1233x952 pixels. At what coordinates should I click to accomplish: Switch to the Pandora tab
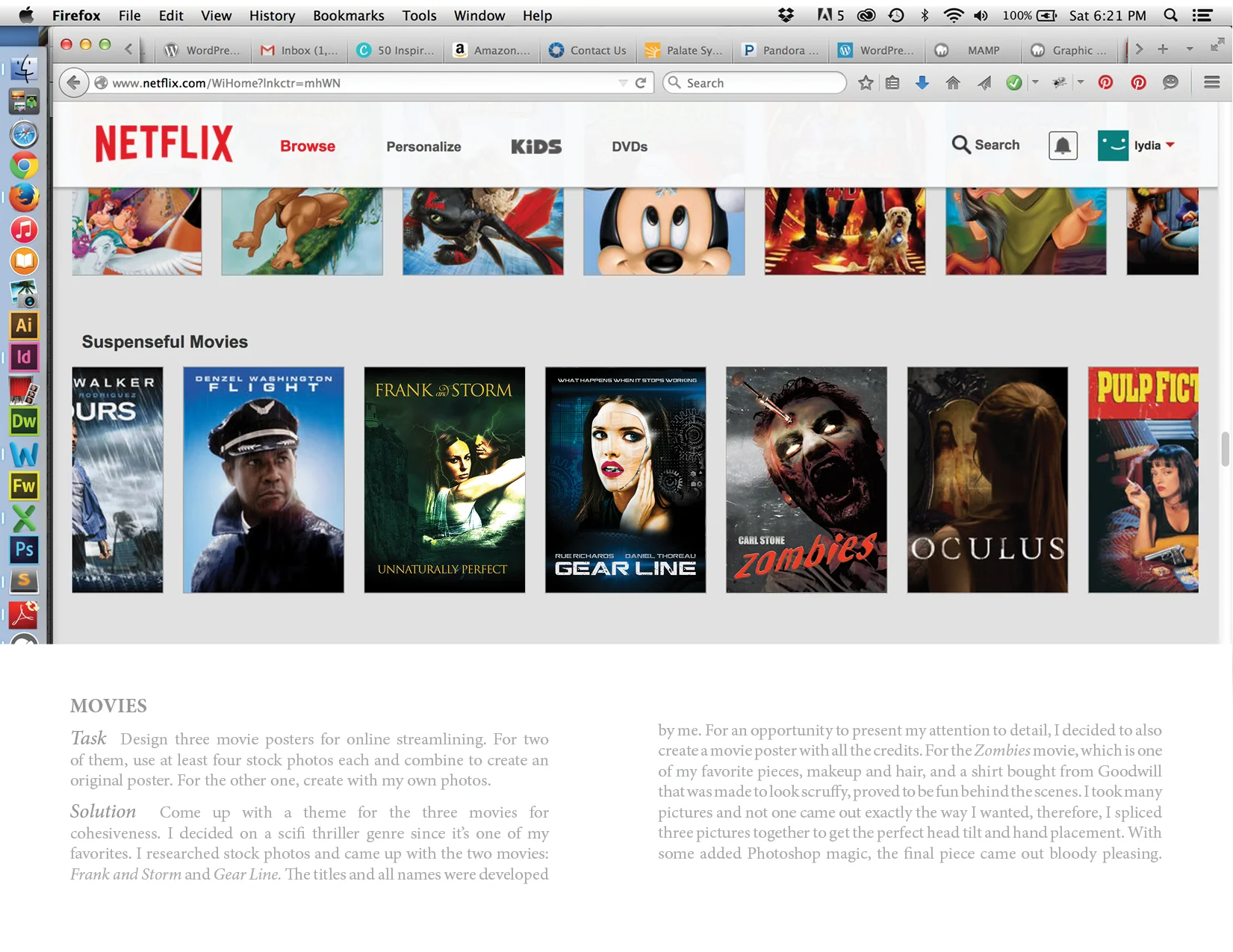780,50
